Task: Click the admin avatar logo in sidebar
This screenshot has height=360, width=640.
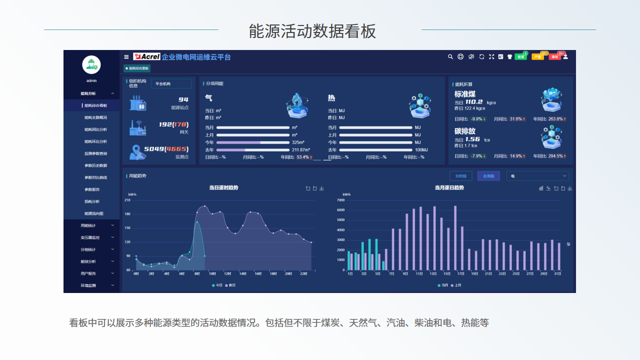Action: coord(91,64)
